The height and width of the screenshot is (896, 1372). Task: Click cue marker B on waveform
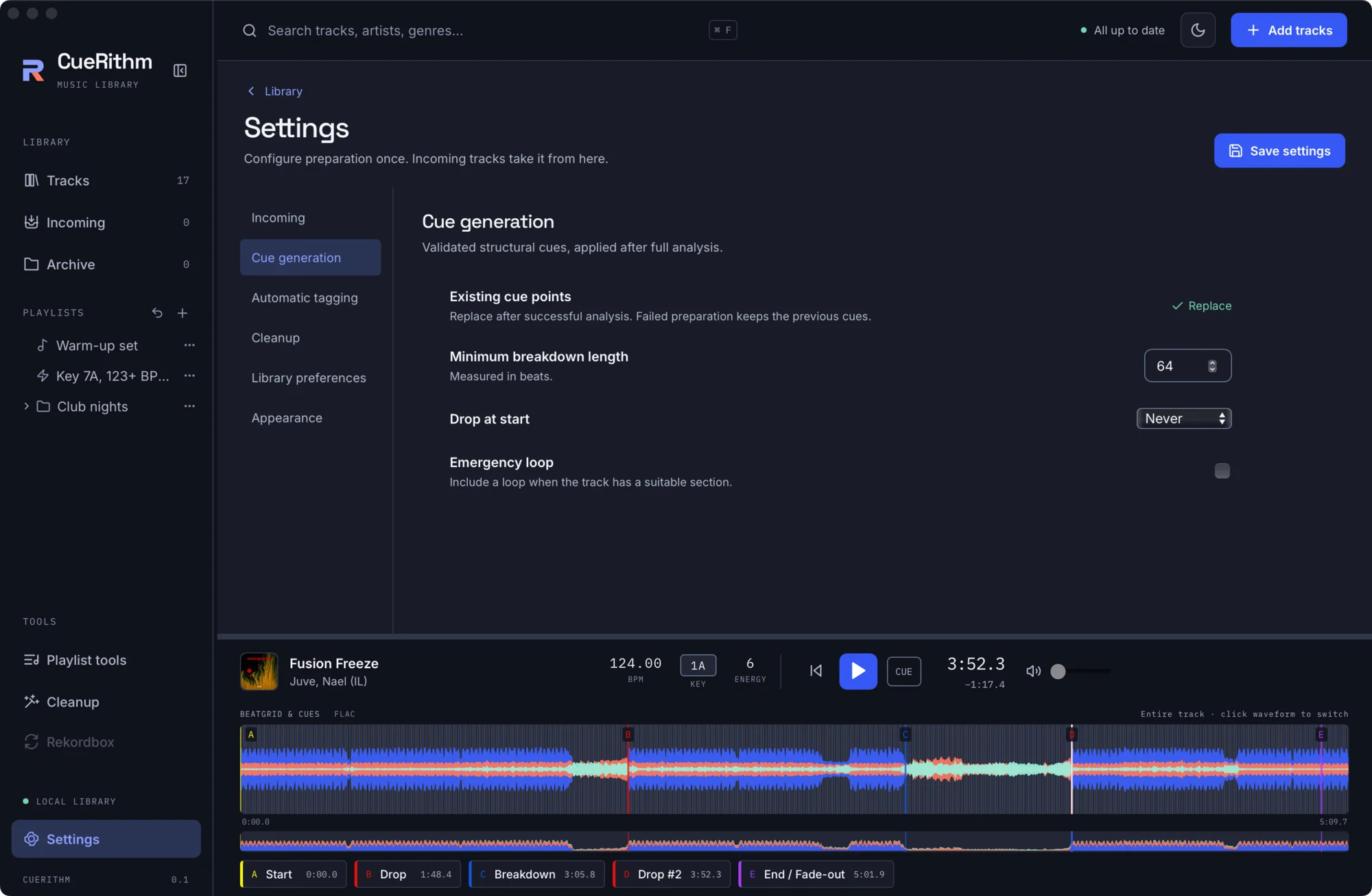coord(628,735)
